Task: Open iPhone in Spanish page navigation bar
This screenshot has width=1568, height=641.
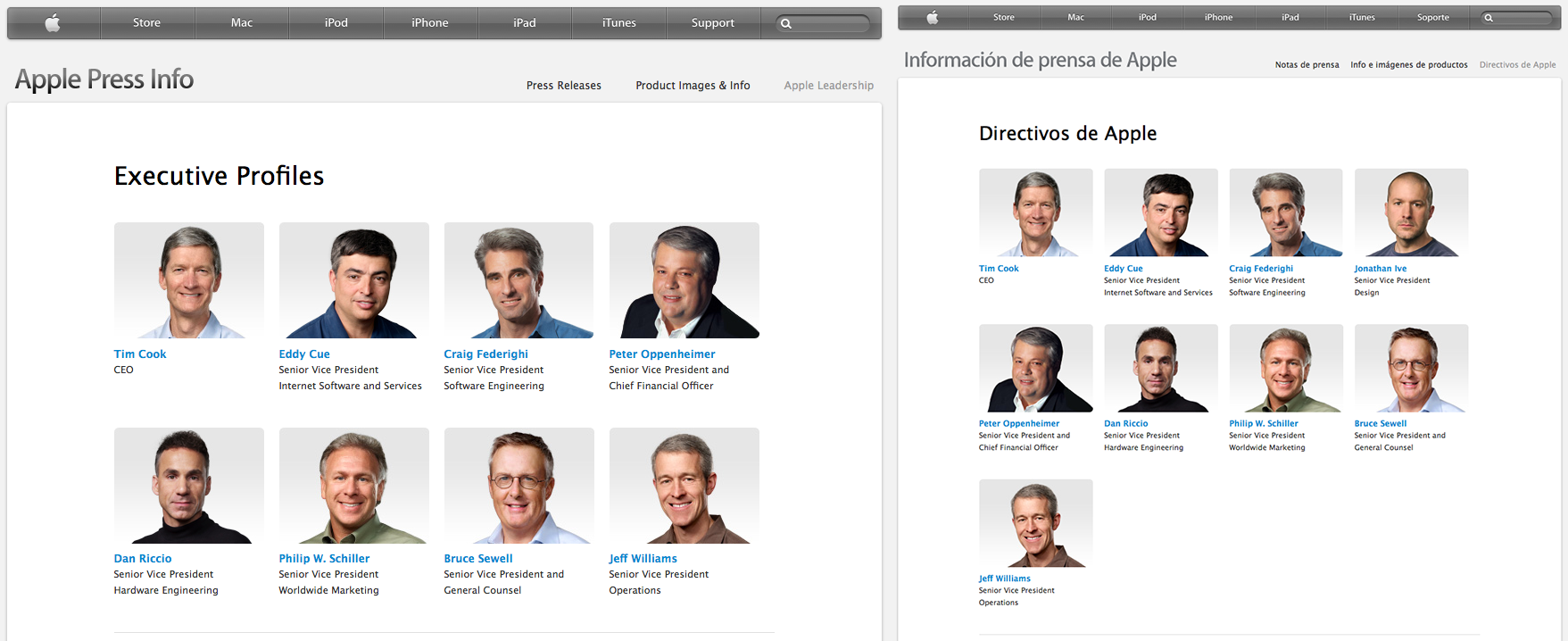Action: [1219, 17]
